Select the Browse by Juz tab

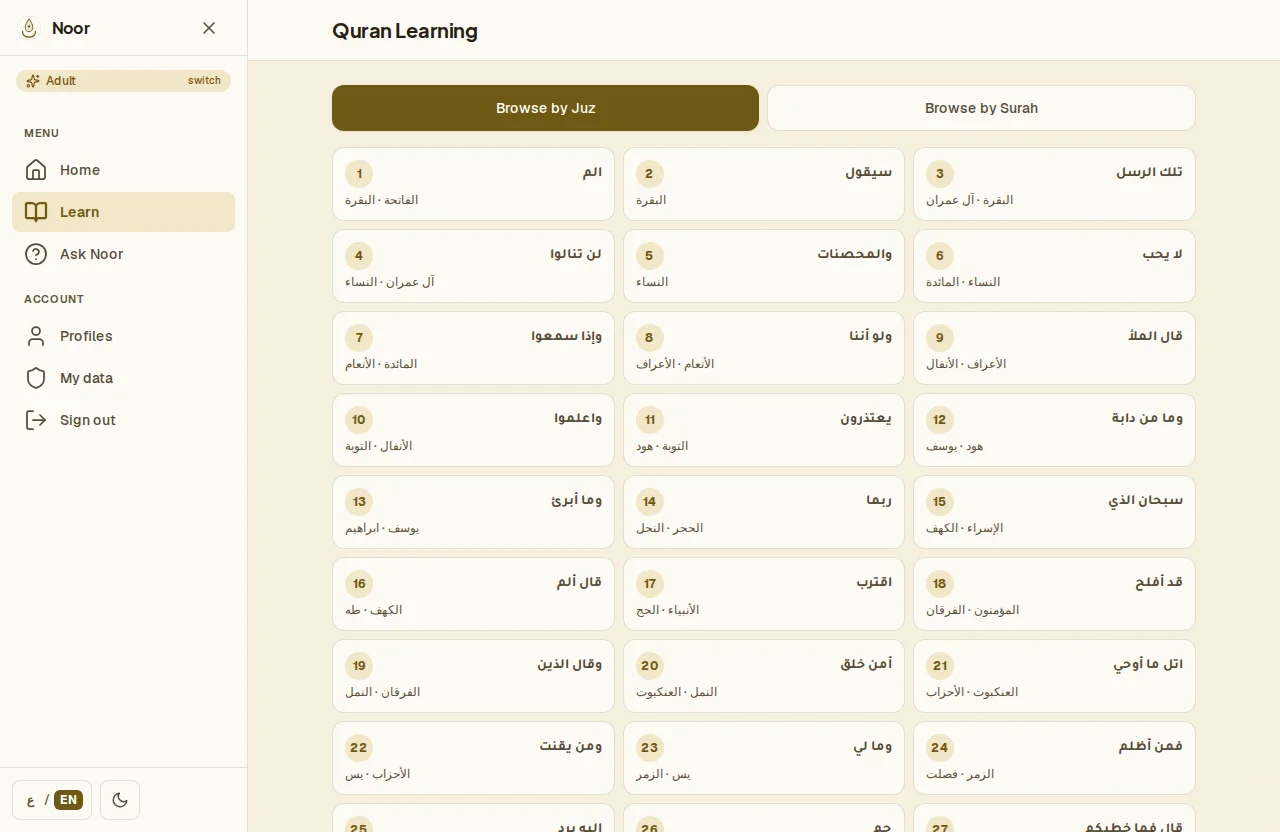pyautogui.click(x=545, y=108)
